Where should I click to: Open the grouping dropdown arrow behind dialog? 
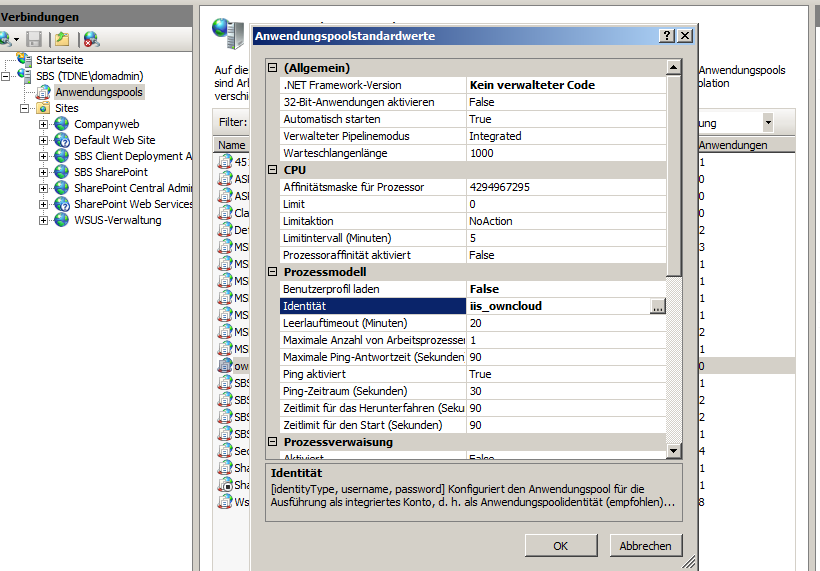click(767, 123)
